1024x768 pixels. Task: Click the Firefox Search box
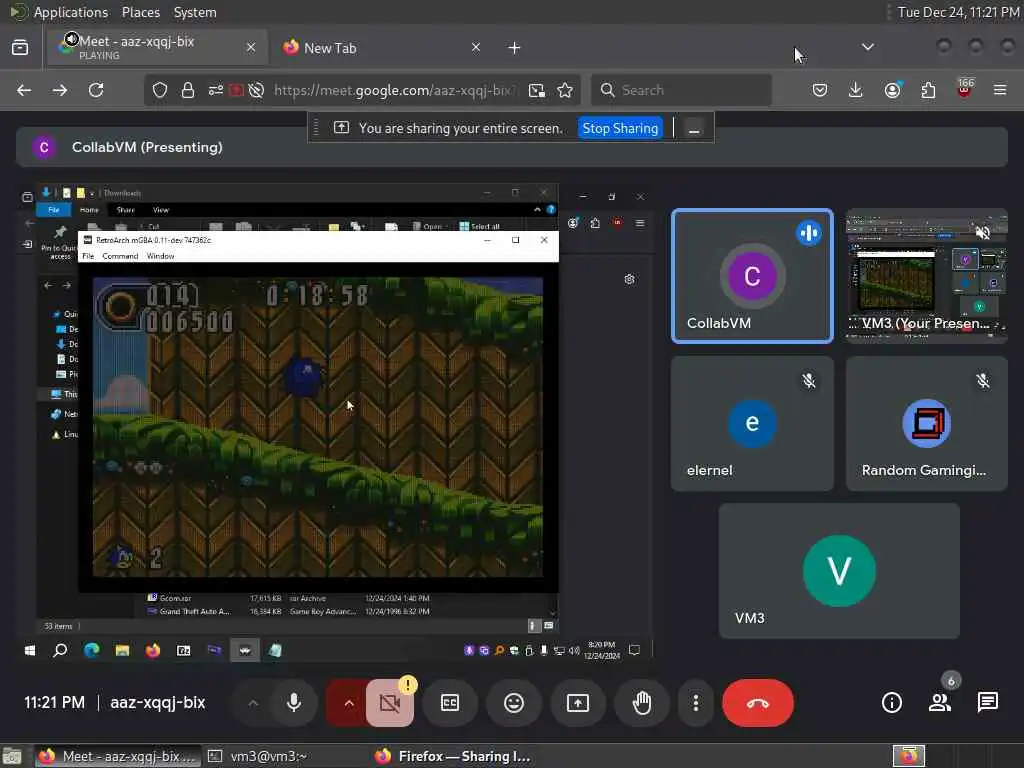tap(681, 90)
